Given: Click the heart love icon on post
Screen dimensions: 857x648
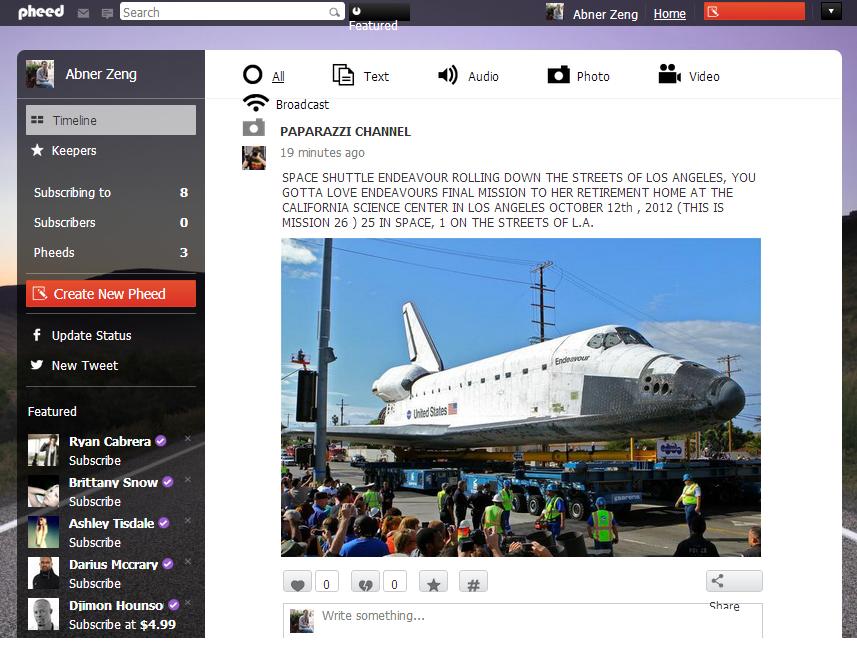Looking at the screenshot, I should pos(297,583).
